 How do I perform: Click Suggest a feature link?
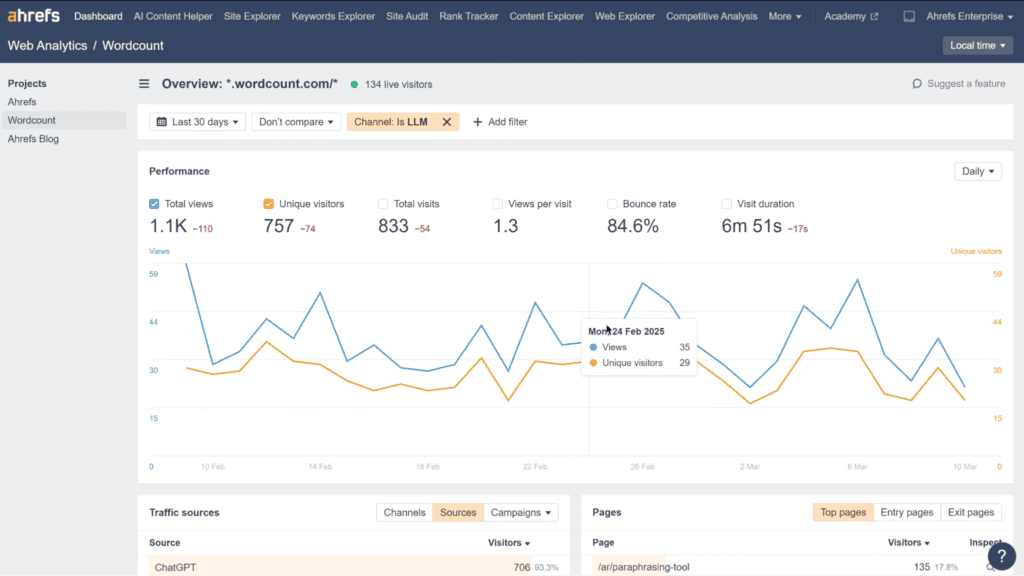(x=959, y=84)
